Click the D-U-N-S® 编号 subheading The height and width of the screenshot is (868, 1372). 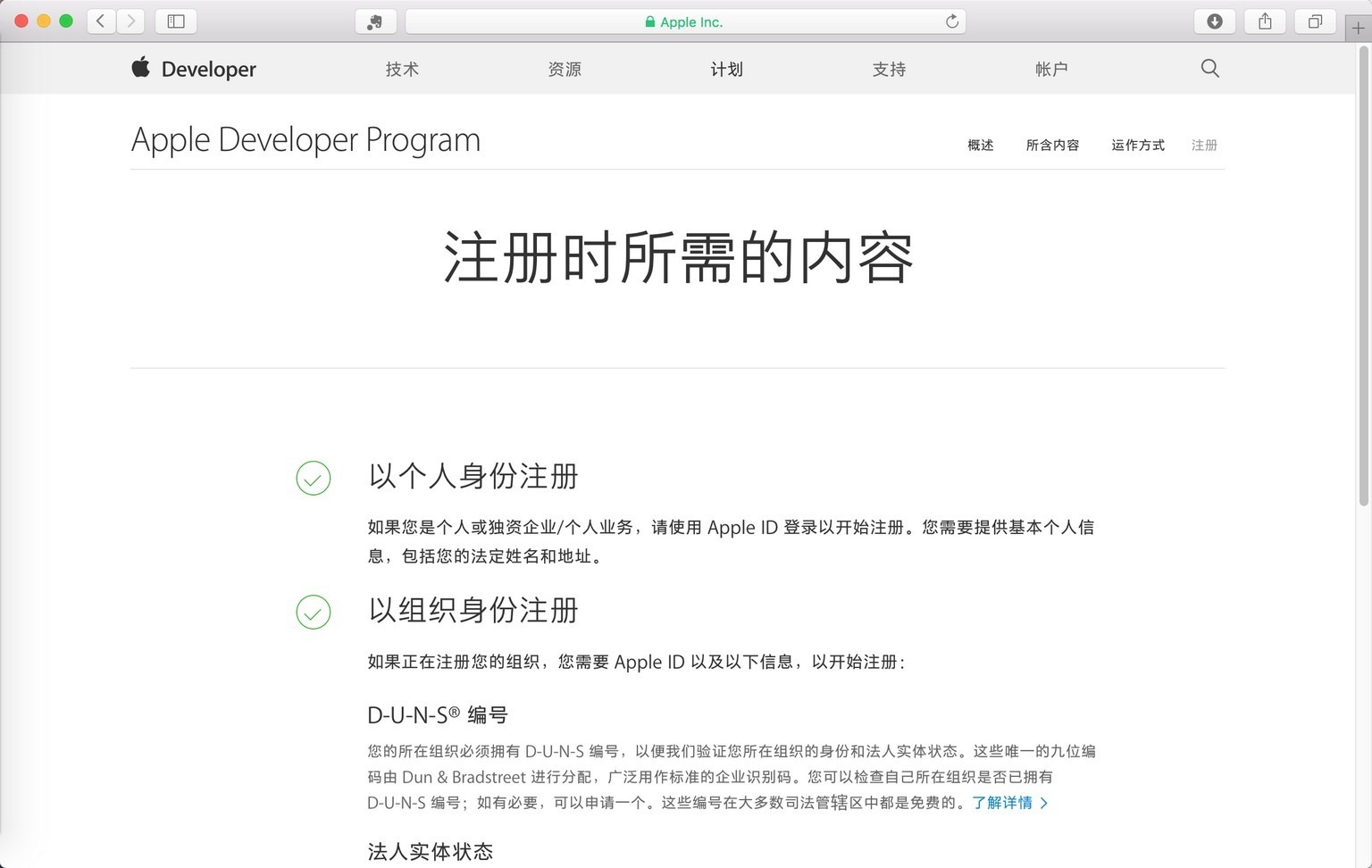coord(438,715)
